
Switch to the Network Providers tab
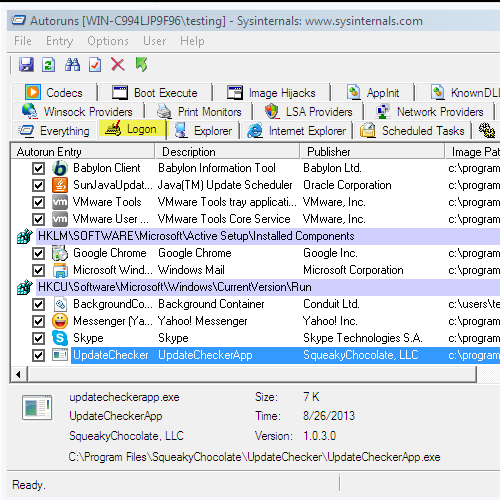click(x=429, y=111)
